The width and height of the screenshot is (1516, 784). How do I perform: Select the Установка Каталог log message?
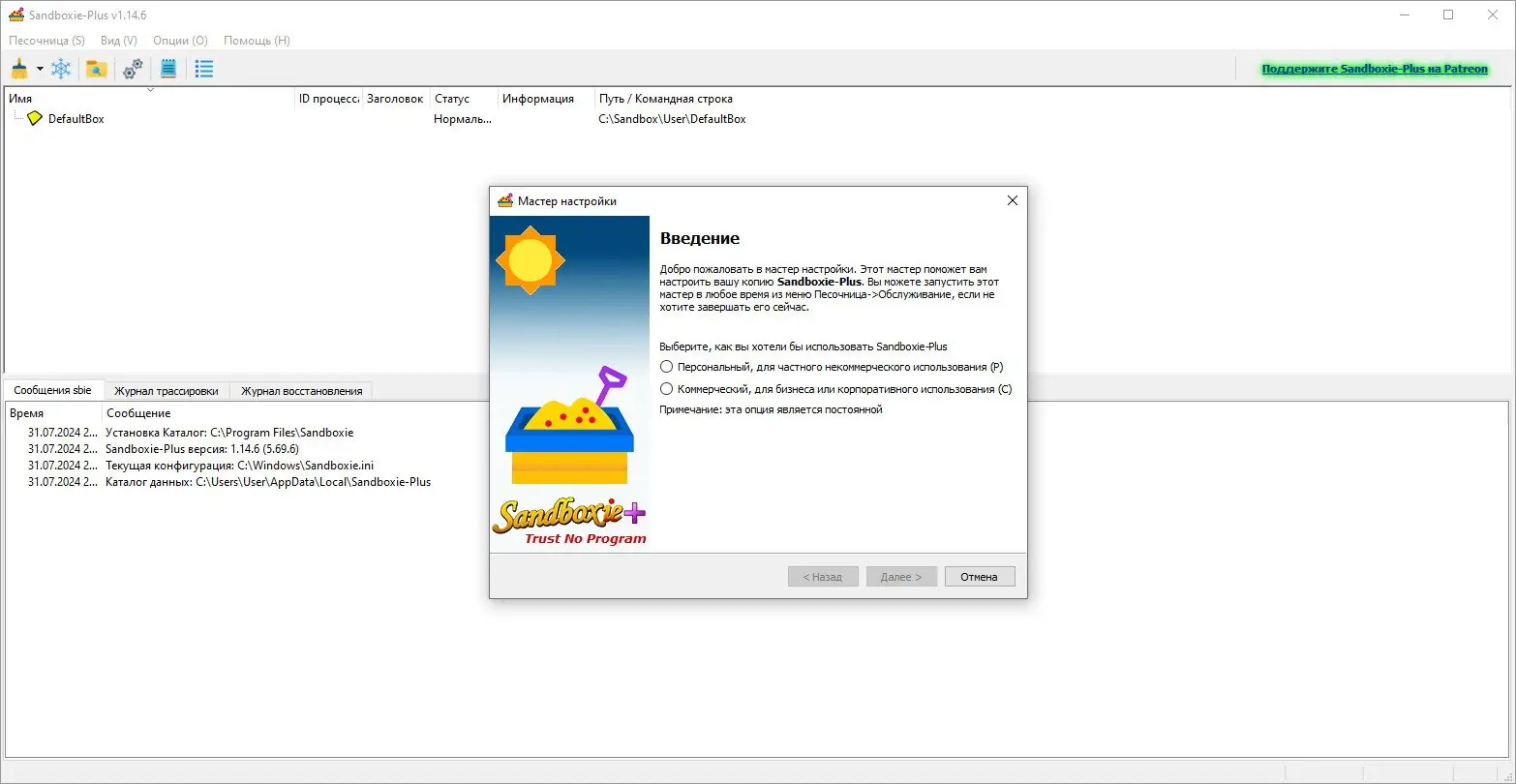tap(229, 433)
